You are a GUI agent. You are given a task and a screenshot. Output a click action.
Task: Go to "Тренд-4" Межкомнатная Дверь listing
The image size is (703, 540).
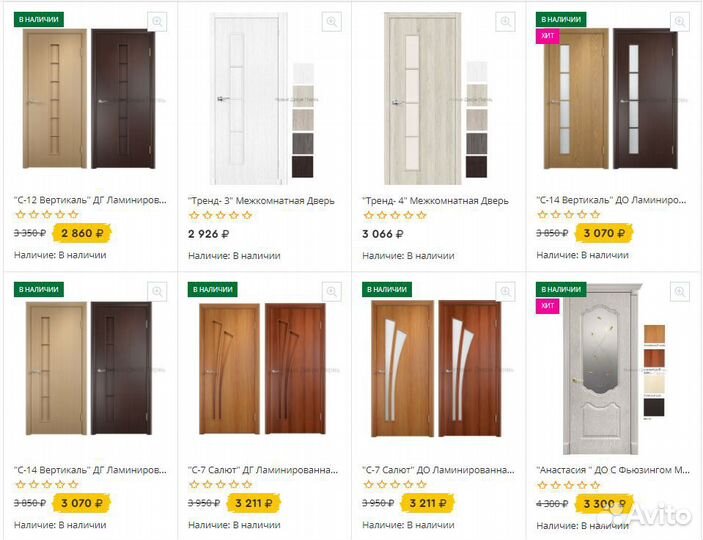point(435,200)
